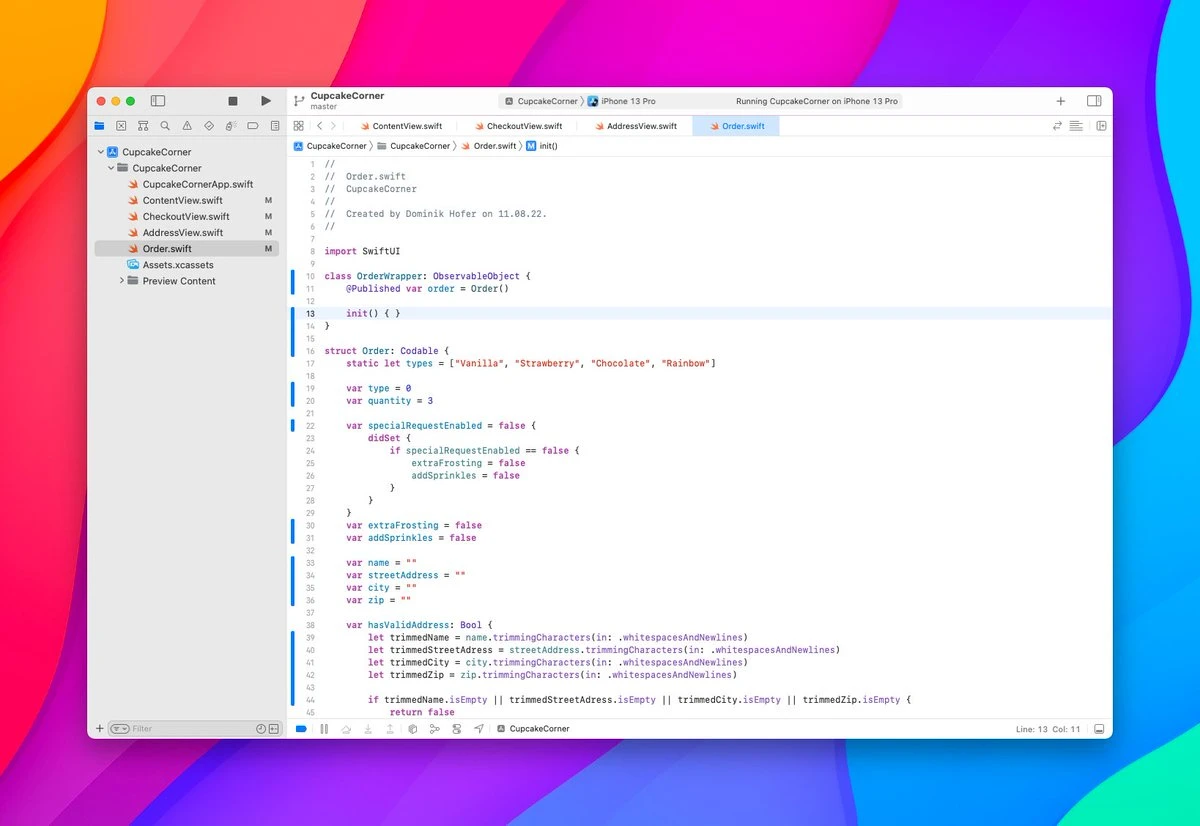
Task: Open the Find navigator magnifier icon
Action: pyautogui.click(x=165, y=126)
